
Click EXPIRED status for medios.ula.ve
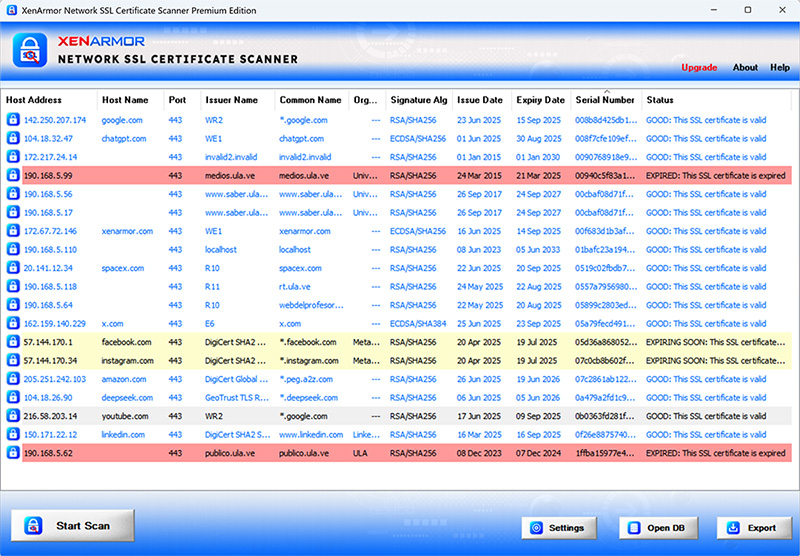tap(715, 175)
